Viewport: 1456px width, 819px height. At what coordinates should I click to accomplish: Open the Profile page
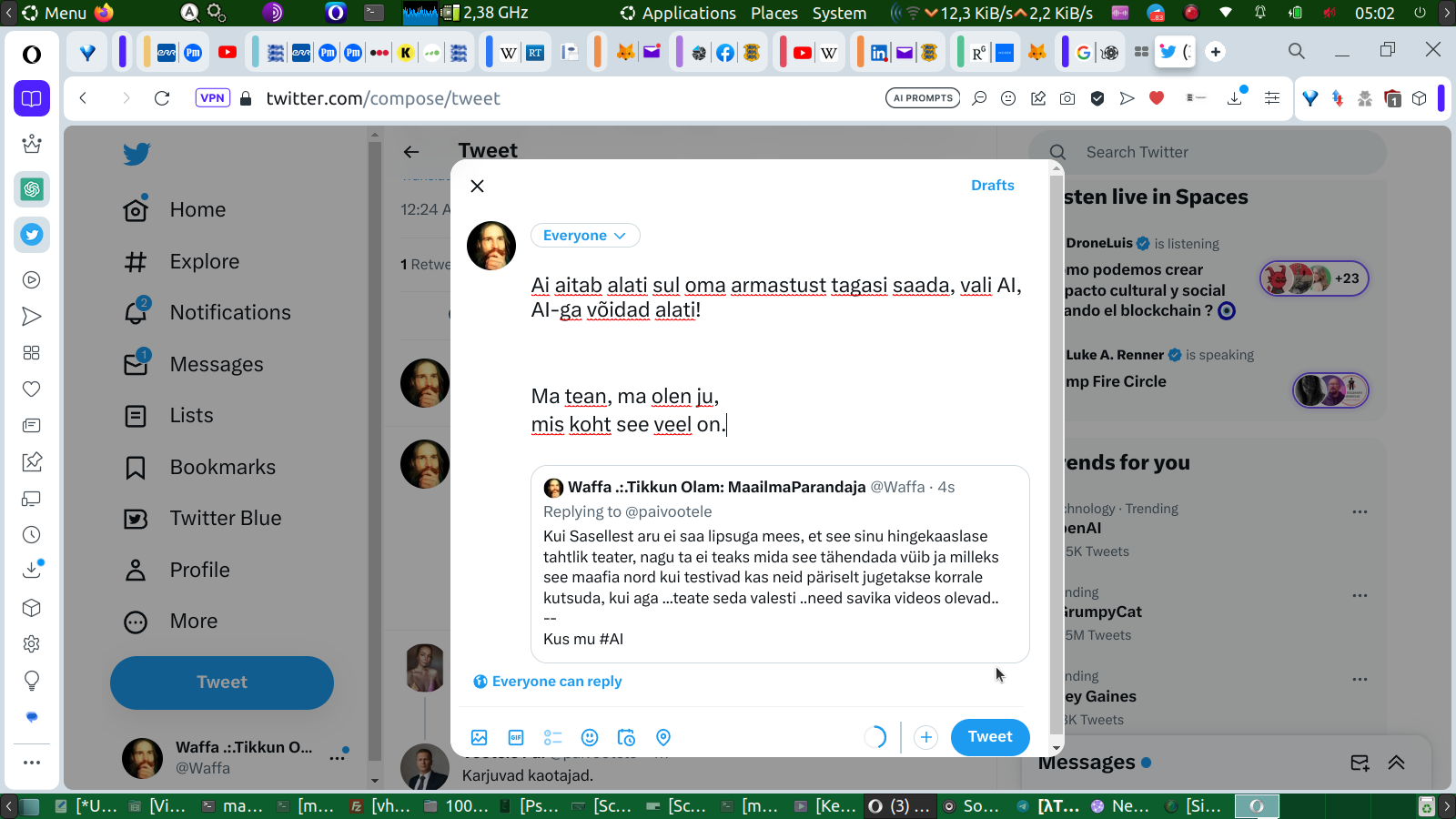click(177, 571)
